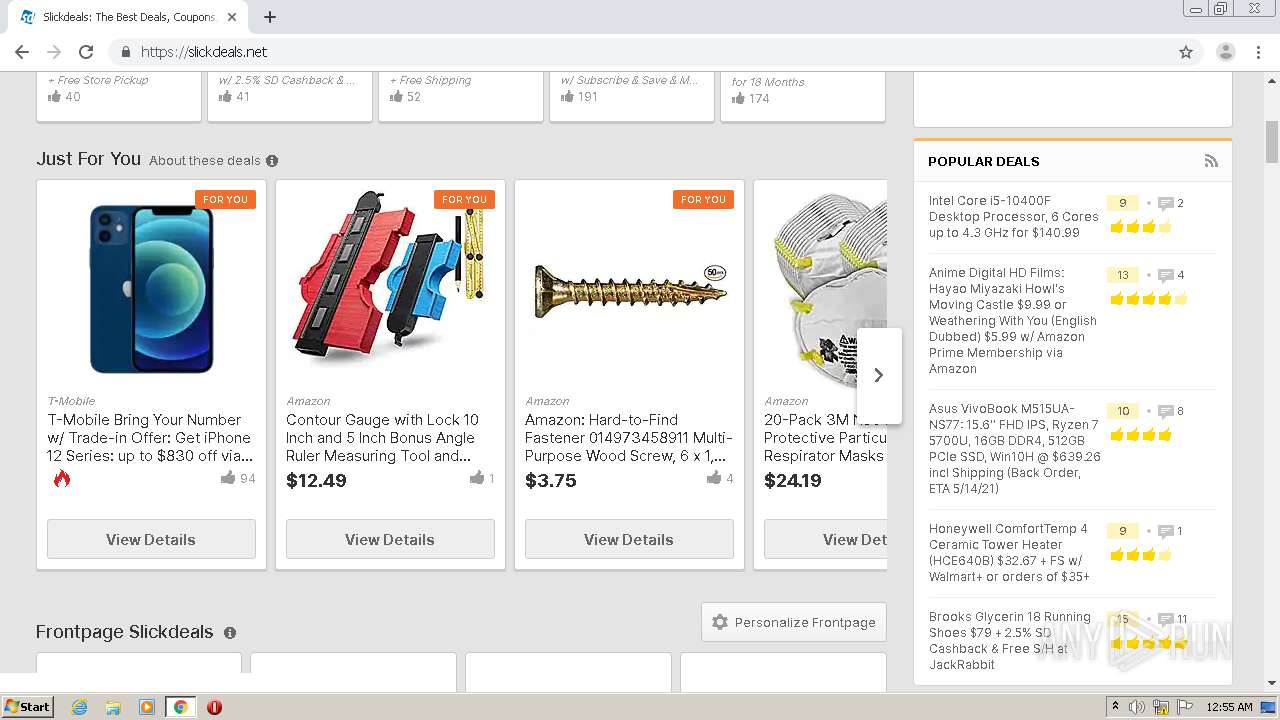Screen dimensions: 1280x720
Task: Click the Start button on taskbar
Action: [x=28, y=707]
